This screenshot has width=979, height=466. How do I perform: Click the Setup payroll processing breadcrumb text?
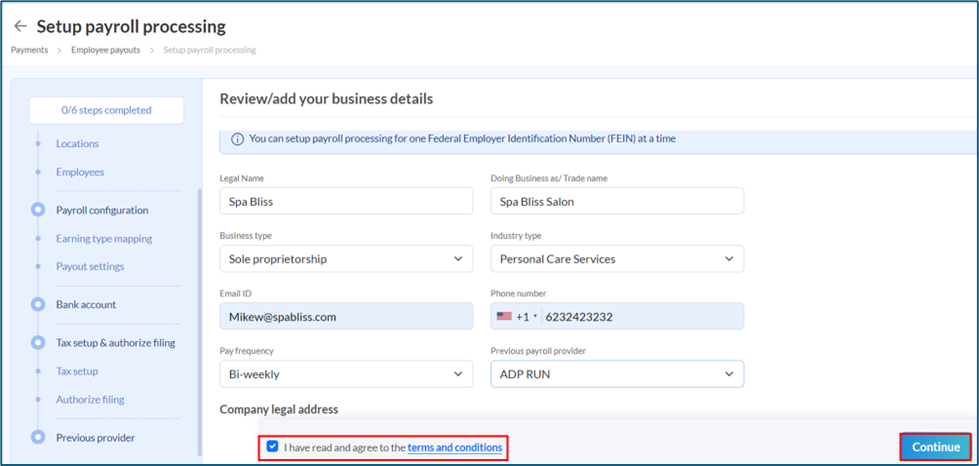pyautogui.click(x=210, y=50)
